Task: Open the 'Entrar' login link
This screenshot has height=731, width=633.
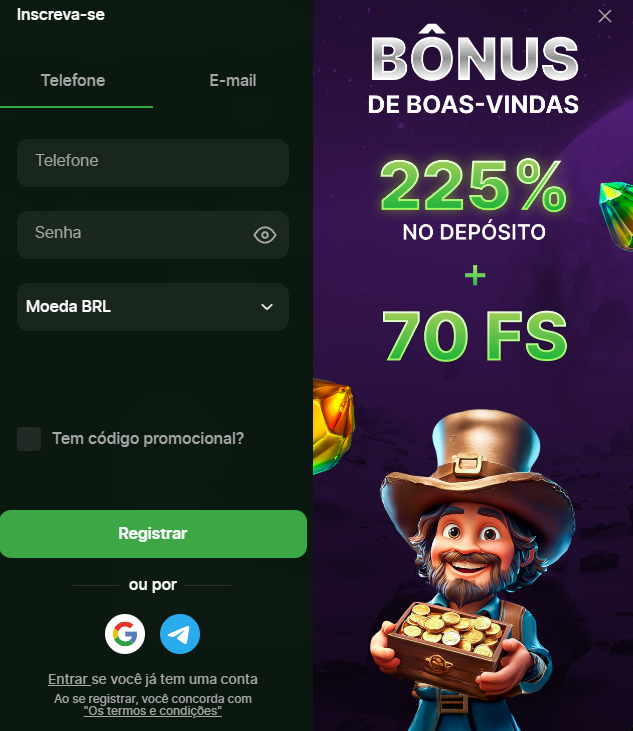Action: click(x=69, y=679)
